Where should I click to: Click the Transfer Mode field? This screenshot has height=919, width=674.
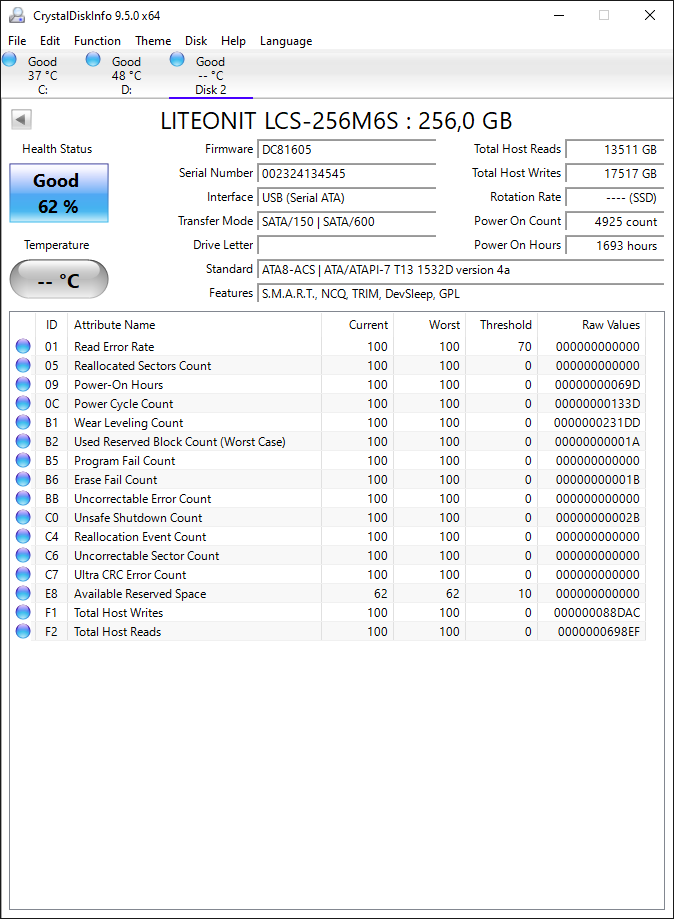click(x=346, y=222)
